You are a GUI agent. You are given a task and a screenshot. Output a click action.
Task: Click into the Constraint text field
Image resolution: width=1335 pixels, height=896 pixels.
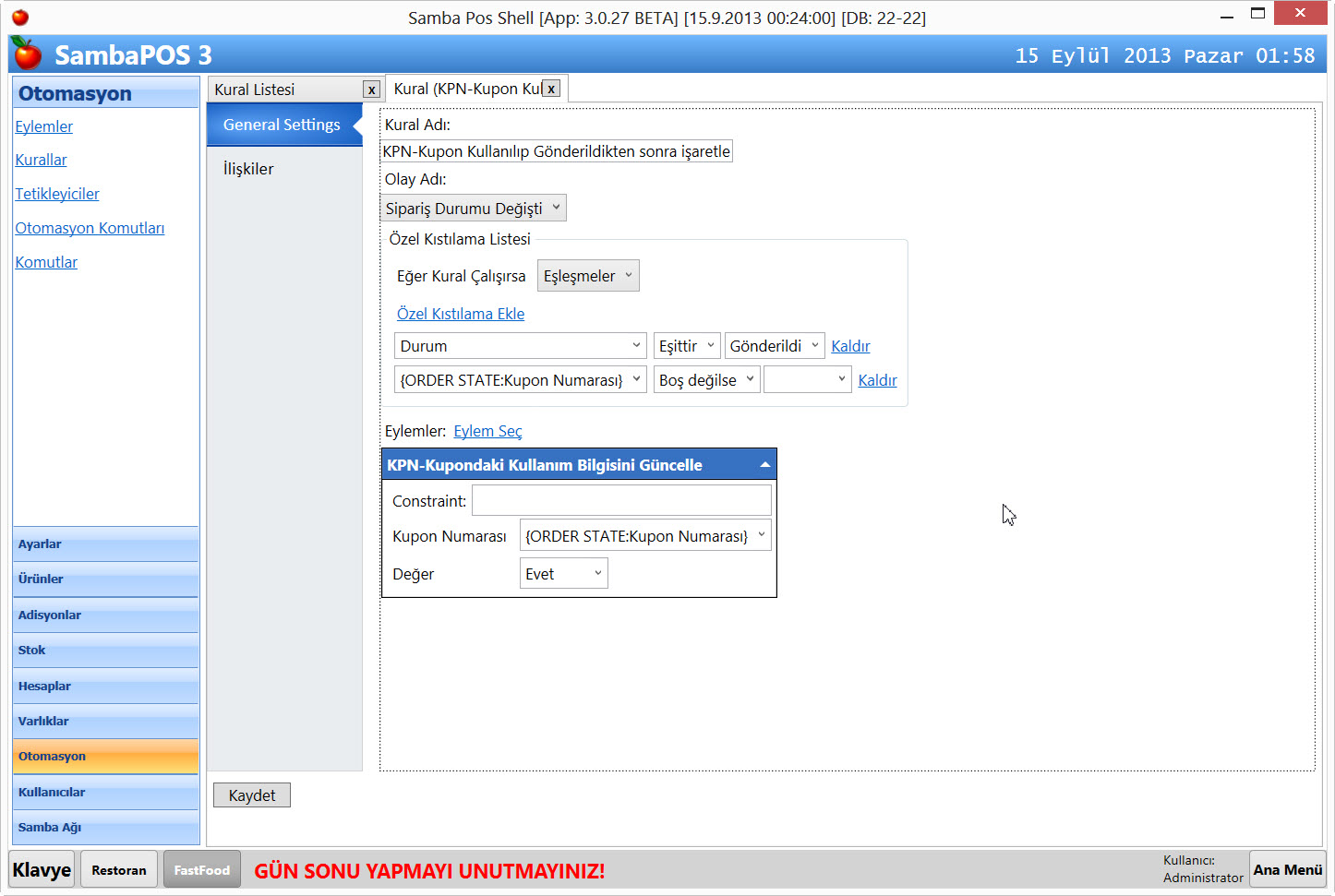tap(621, 501)
